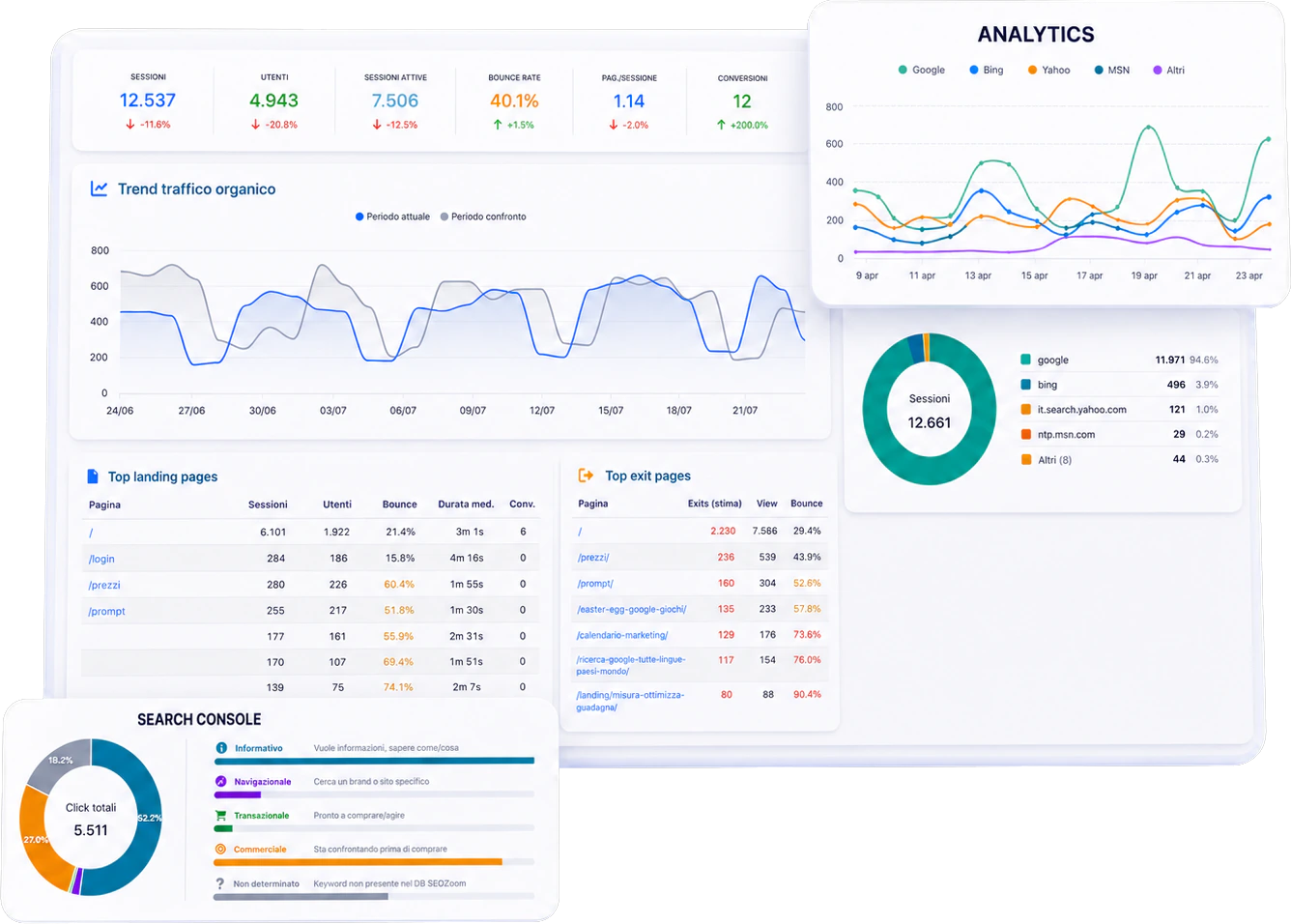Click the Sessioni column header in landing pages
Image resolution: width=1291 pixels, height=924 pixels.
[x=268, y=505]
